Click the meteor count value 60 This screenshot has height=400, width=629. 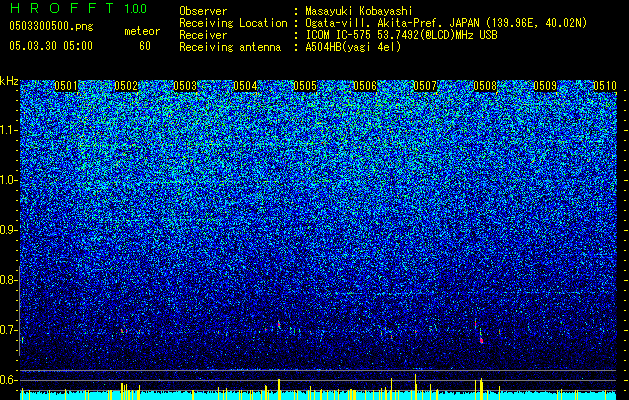tap(145, 46)
